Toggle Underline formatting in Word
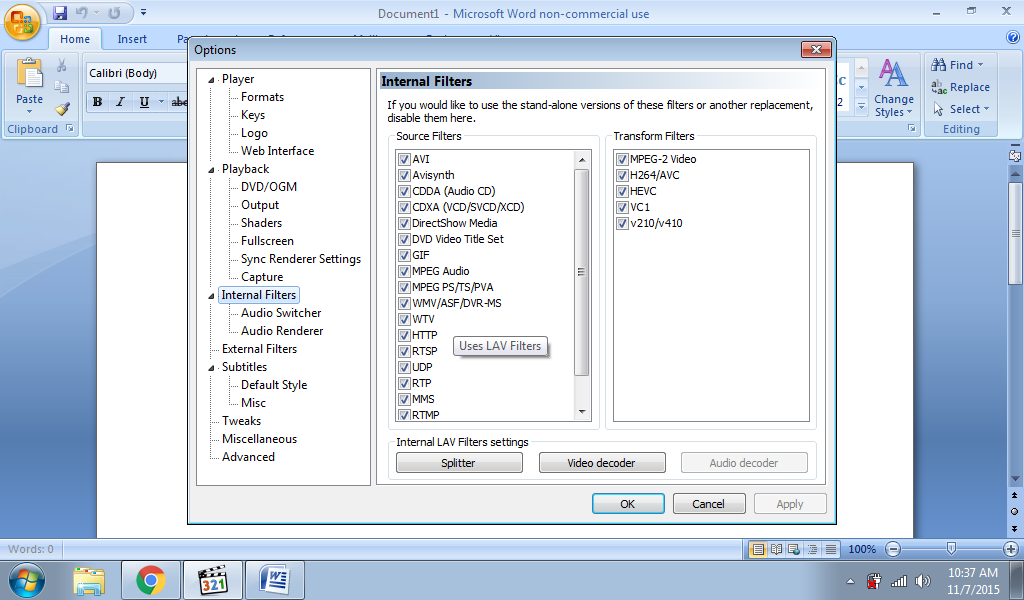 point(144,102)
